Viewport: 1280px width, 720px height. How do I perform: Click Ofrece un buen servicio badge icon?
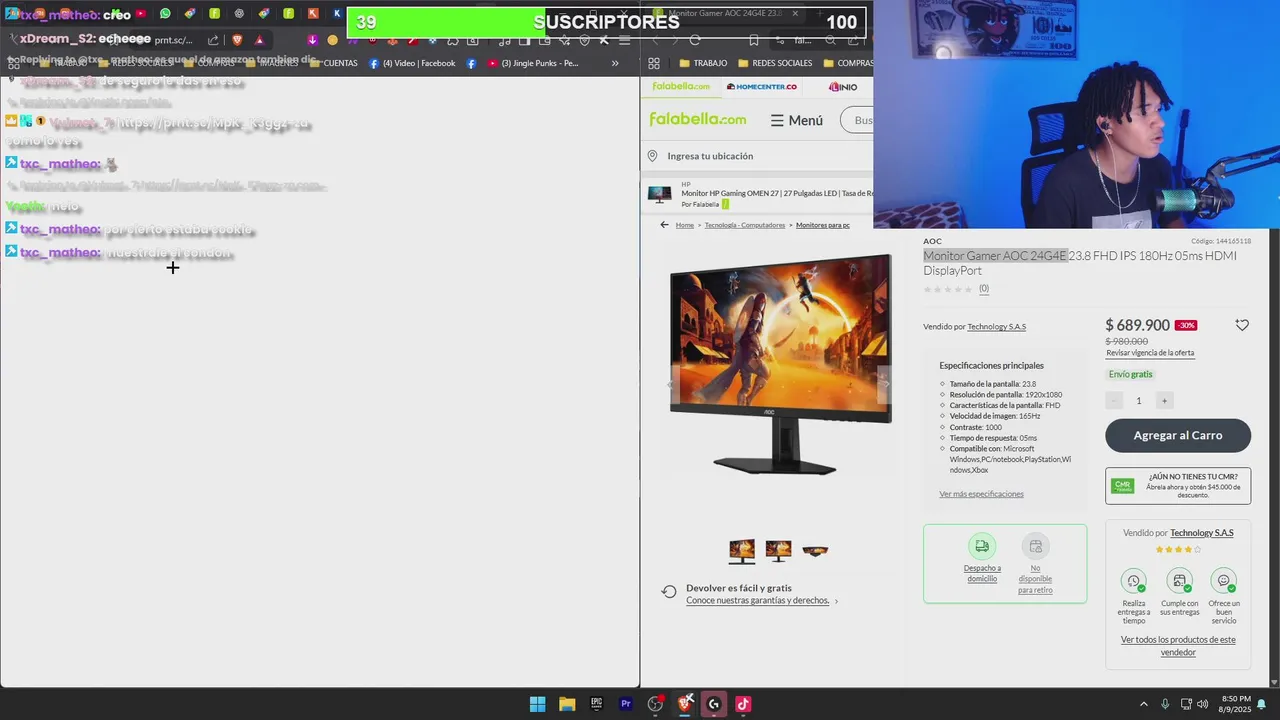pyautogui.click(x=1224, y=581)
